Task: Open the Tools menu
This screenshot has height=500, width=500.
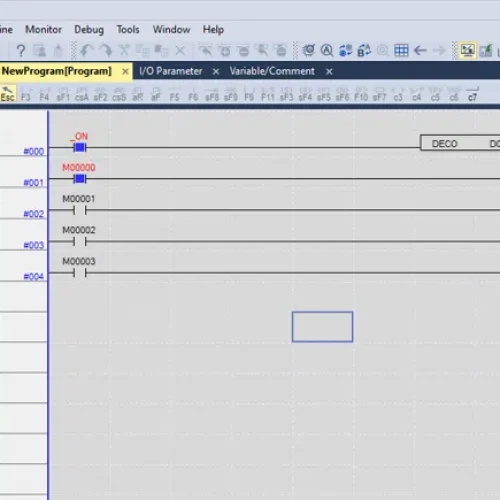Action: 128,29
